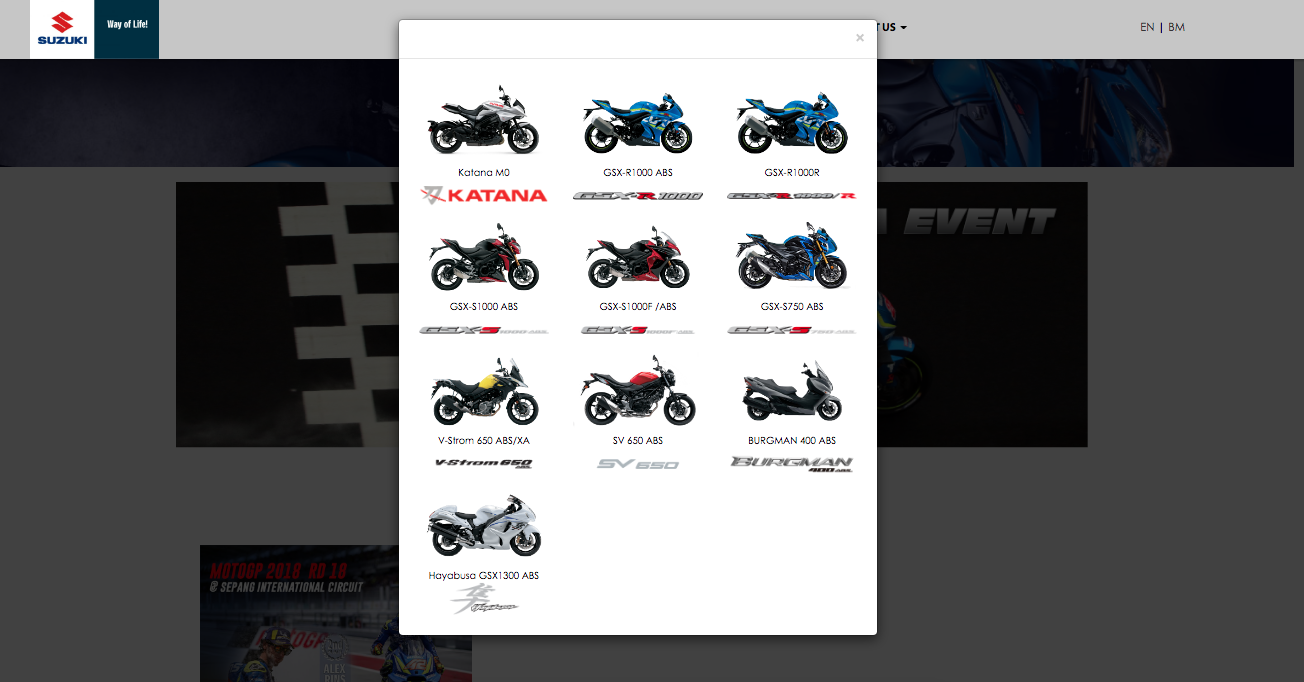Viewport: 1304px width, 682px height.
Task: Switch language to EN
Action: click(x=1146, y=27)
